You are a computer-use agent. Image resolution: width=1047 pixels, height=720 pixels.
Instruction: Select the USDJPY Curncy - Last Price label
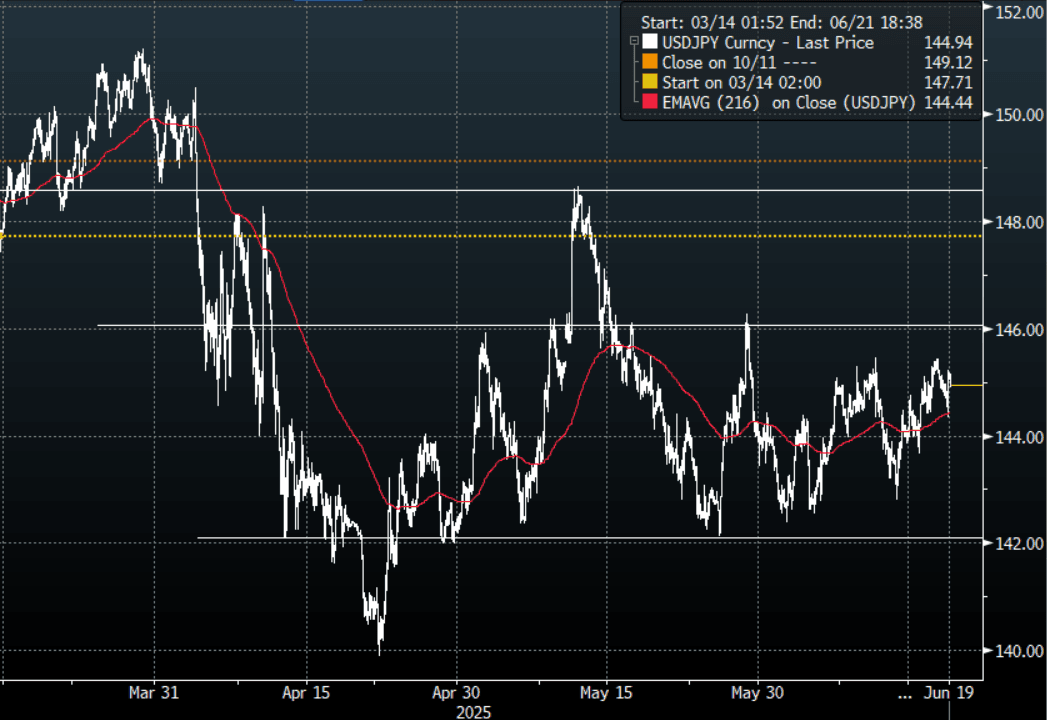point(768,43)
